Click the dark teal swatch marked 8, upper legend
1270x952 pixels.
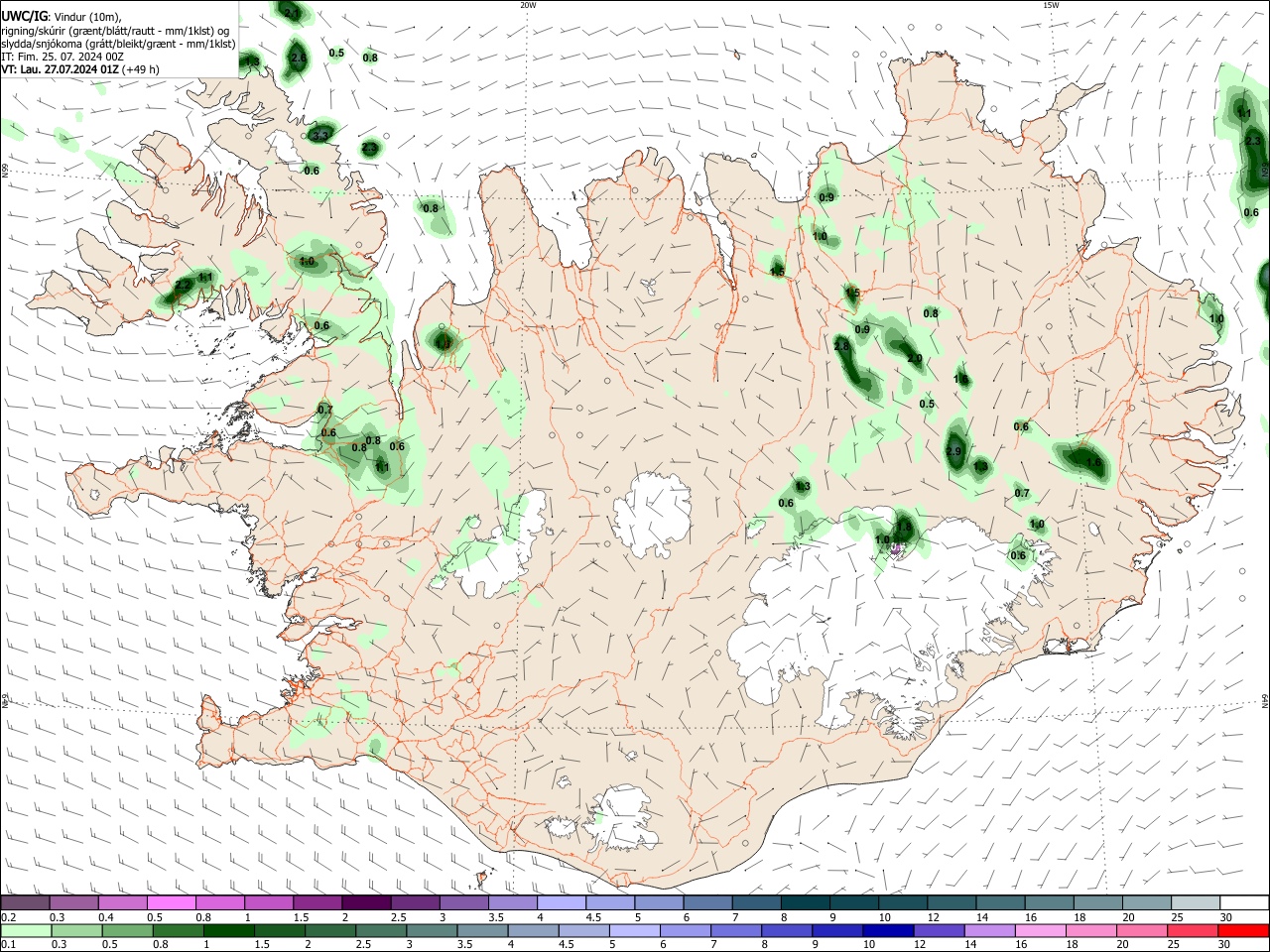pyautogui.click(x=806, y=903)
